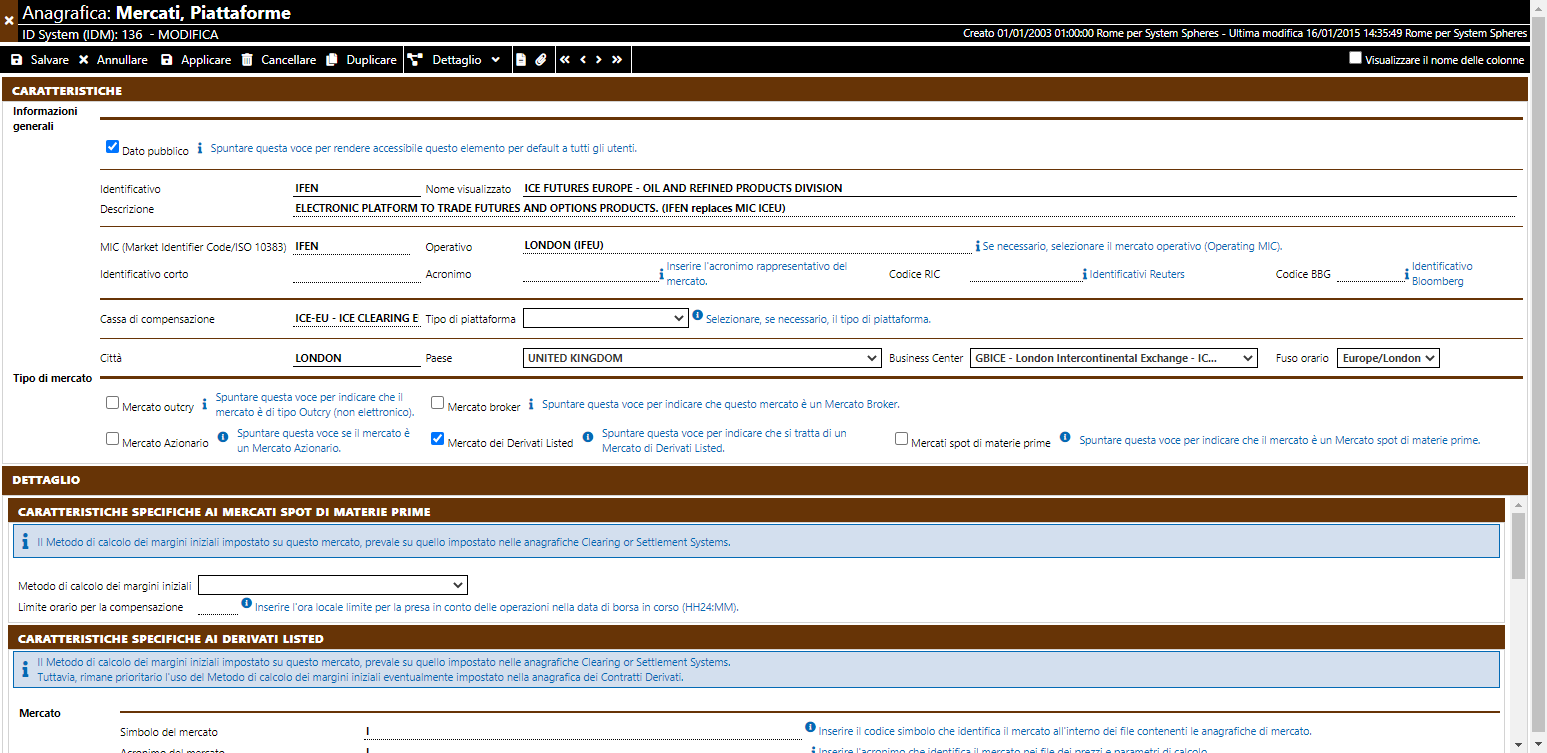
Task: Click info icon in spot mercati blue notice
Action: pyautogui.click(x=25, y=541)
